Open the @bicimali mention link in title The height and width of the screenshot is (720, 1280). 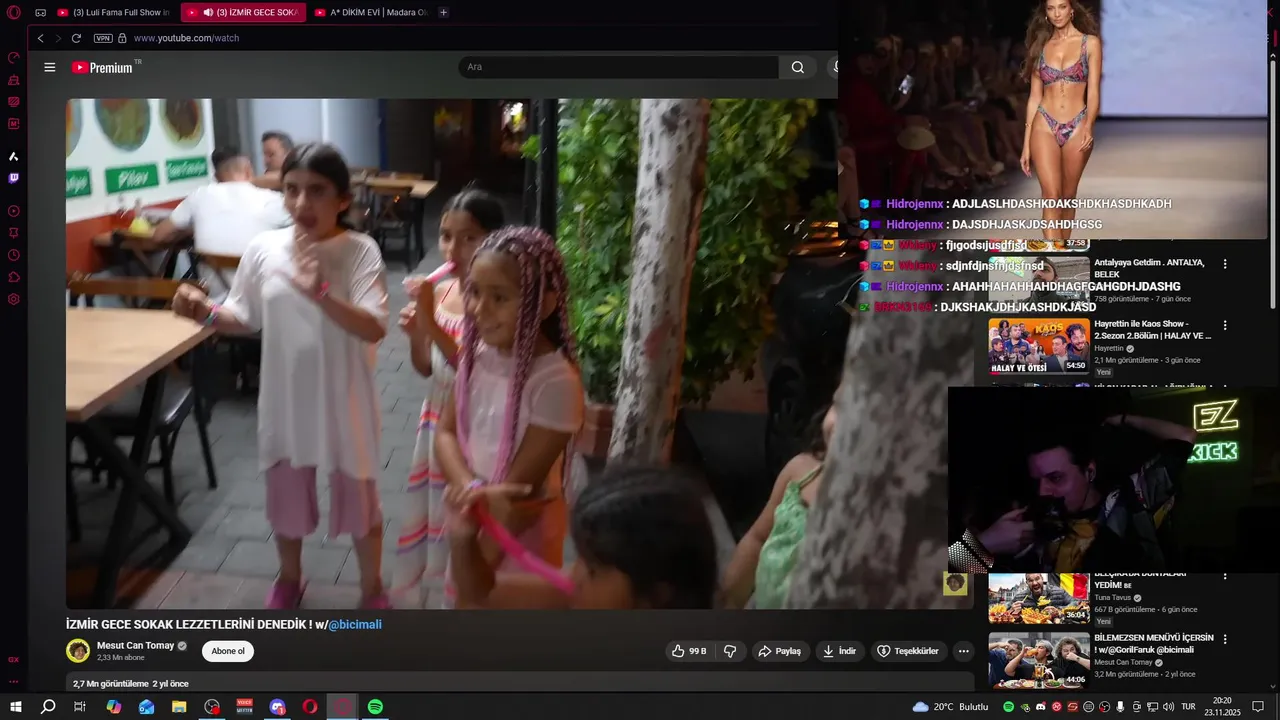point(355,624)
